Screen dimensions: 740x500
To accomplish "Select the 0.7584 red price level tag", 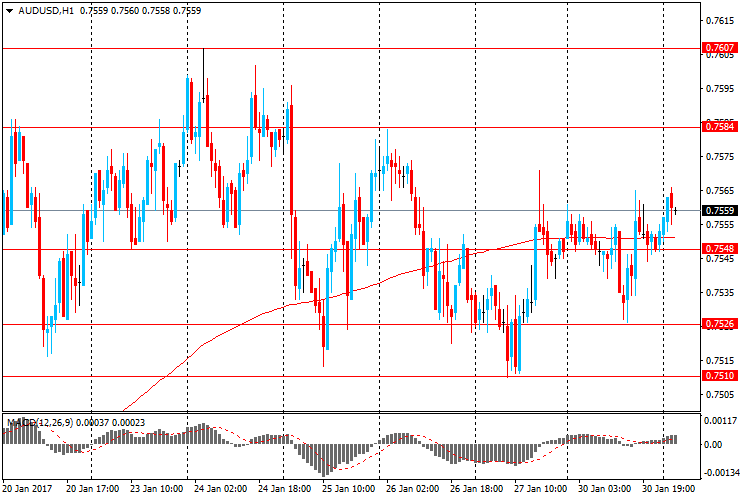I will 720,126.
